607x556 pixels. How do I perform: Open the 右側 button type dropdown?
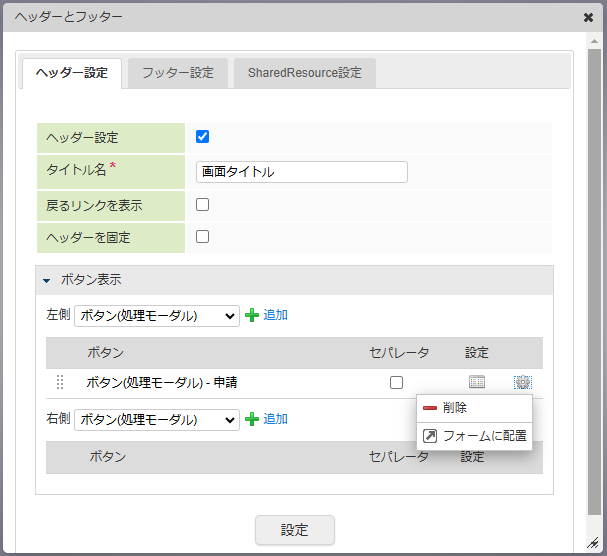[x=157, y=419]
